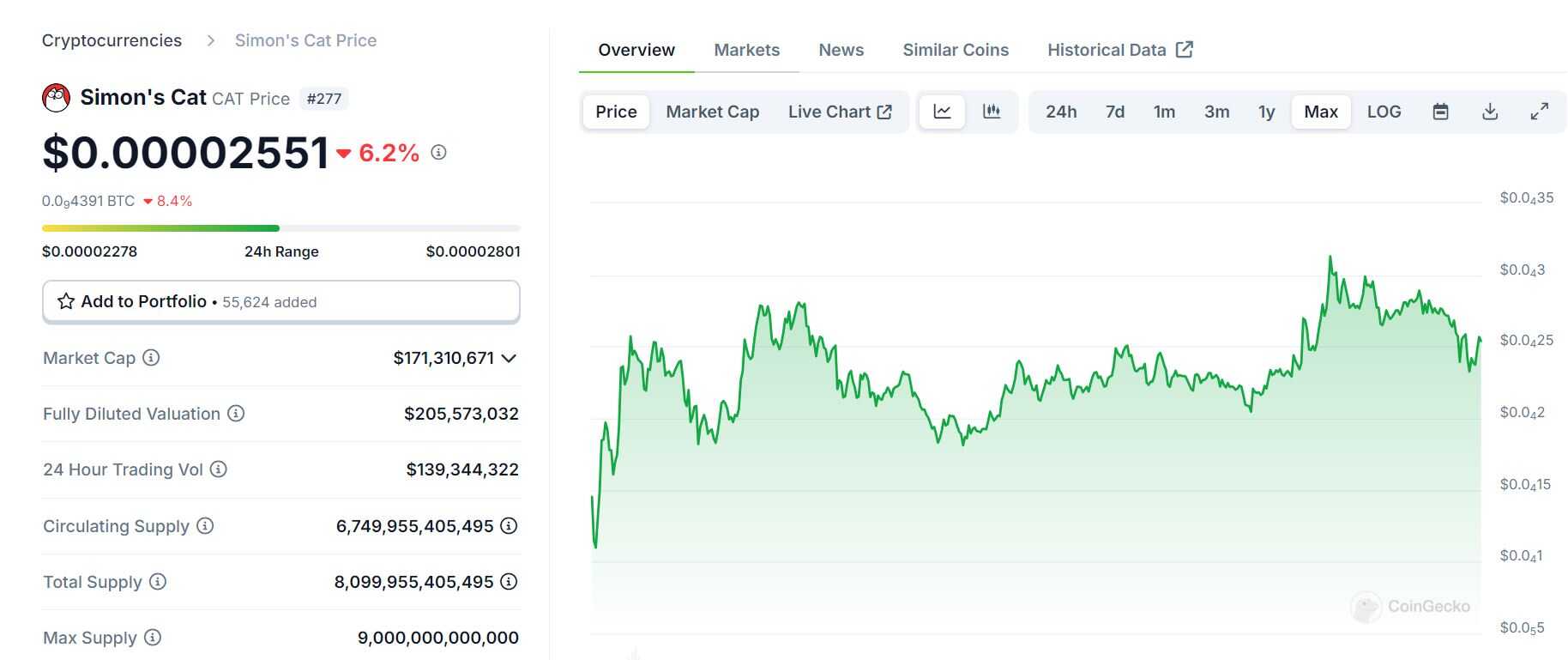This screenshot has width=1568, height=660.
Task: Open Live Chart link
Action: (x=840, y=112)
